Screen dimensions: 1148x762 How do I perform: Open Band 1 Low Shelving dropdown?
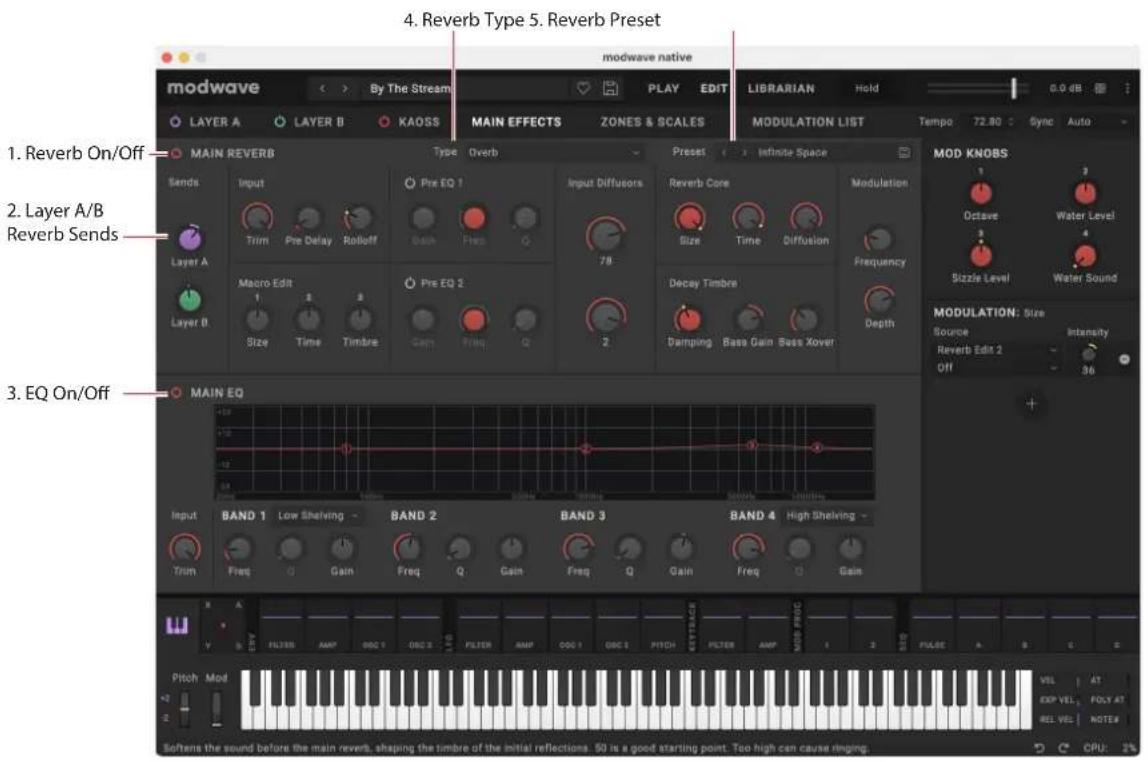point(318,515)
